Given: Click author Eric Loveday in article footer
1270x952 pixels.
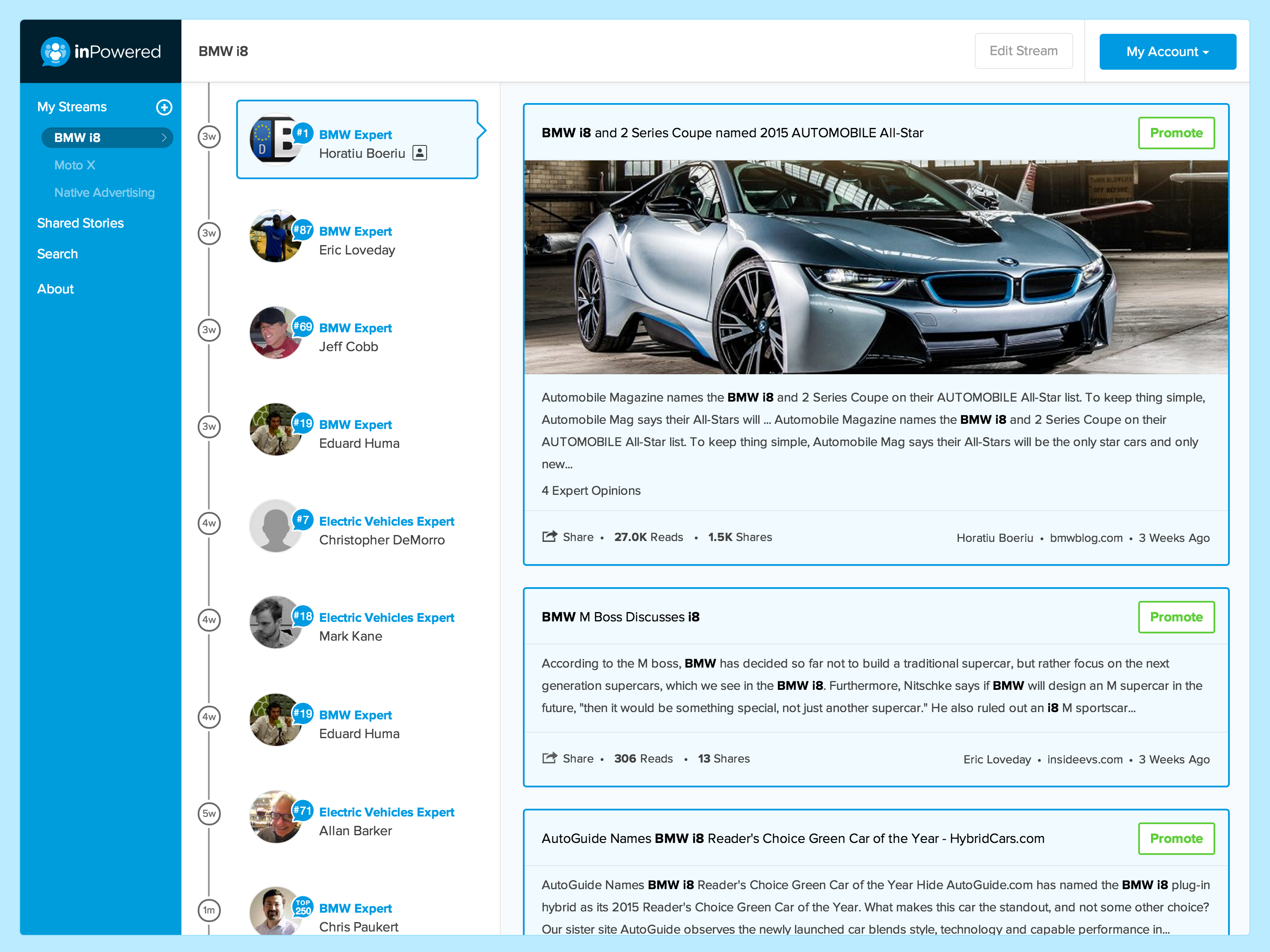Looking at the screenshot, I should tap(997, 759).
